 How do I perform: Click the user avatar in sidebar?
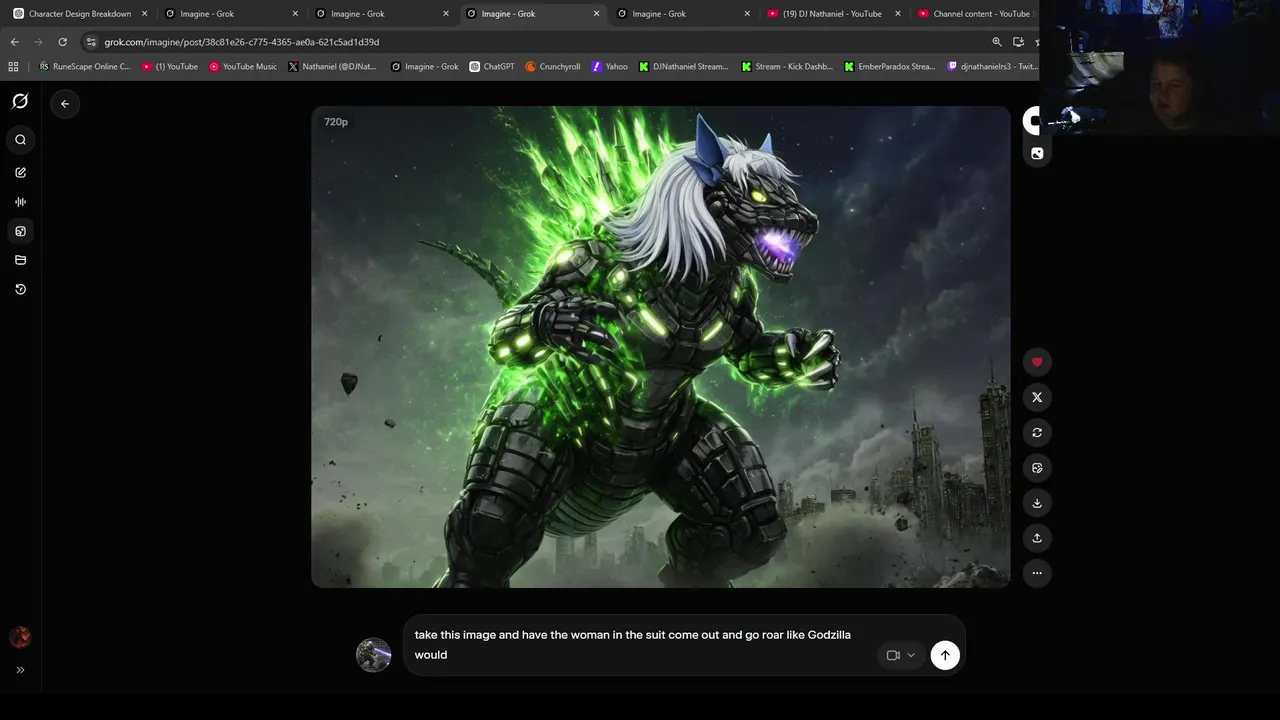click(20, 637)
